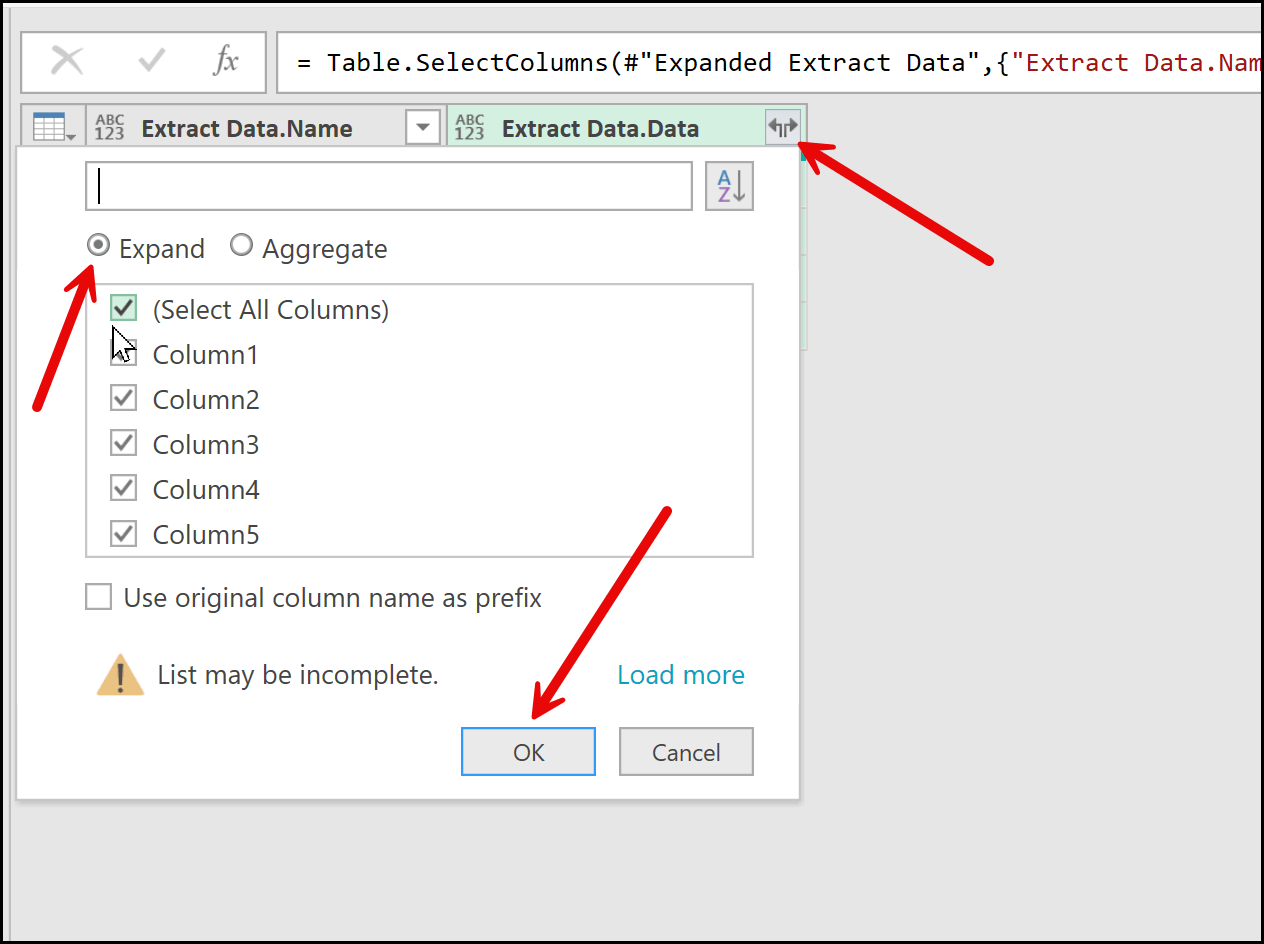The height and width of the screenshot is (944, 1264).
Task: Click the checkmark confirm icon in formula bar
Action: pyautogui.click(x=152, y=62)
